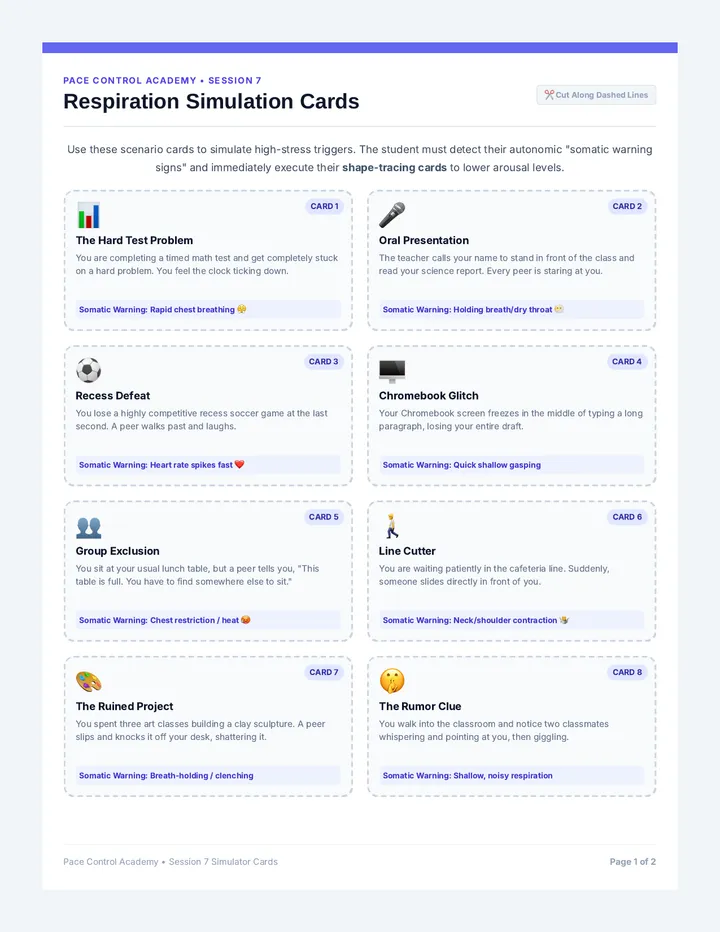Click the CARD 1 badge

coord(324,206)
